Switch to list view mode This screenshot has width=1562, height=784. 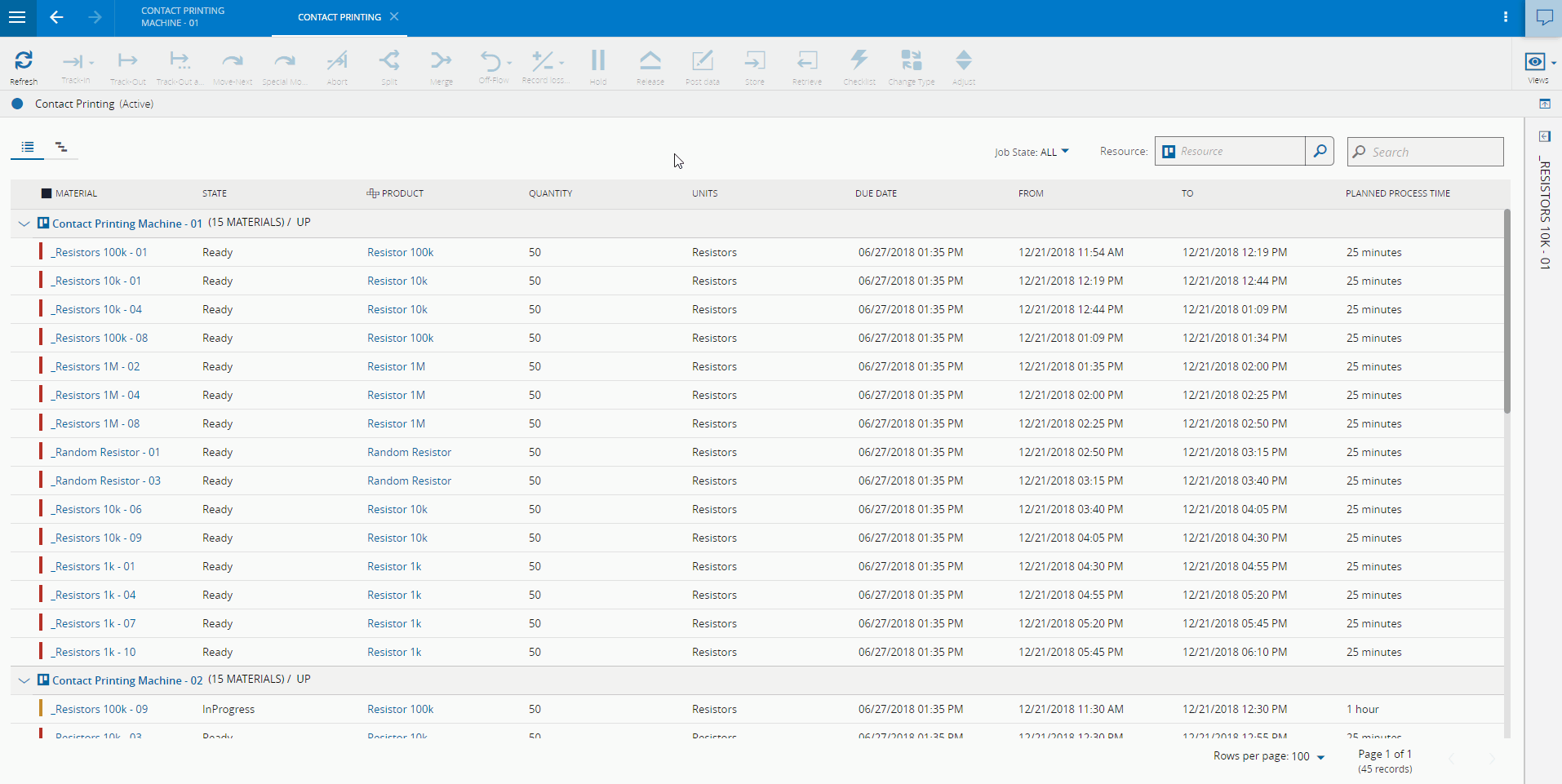pyautogui.click(x=28, y=147)
